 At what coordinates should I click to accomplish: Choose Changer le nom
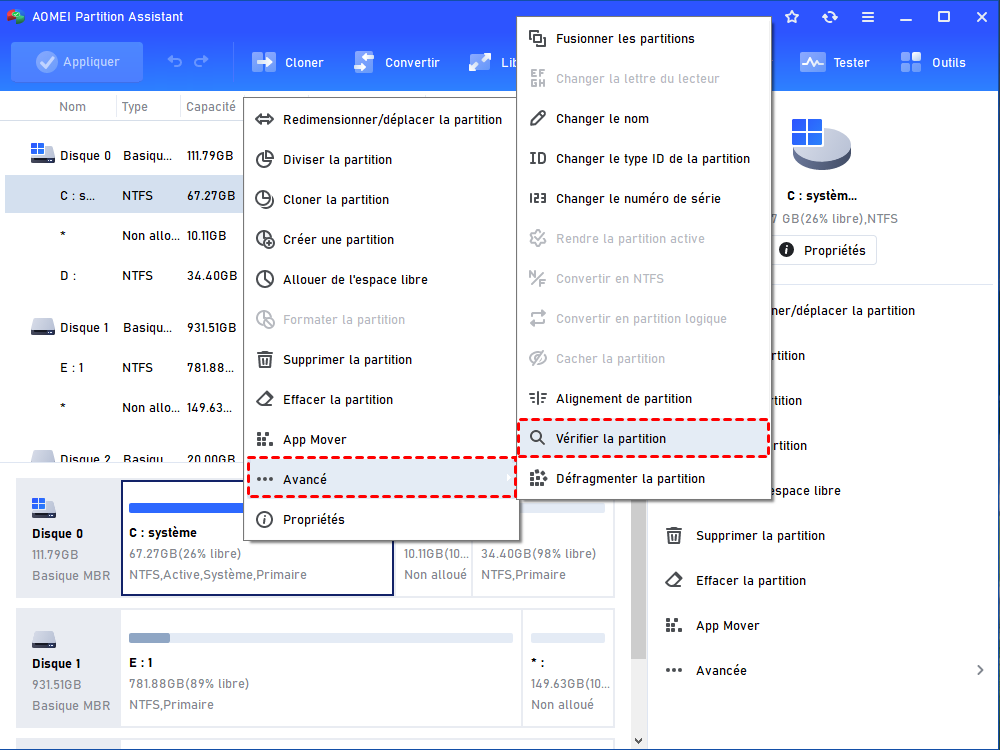[x=643, y=119]
